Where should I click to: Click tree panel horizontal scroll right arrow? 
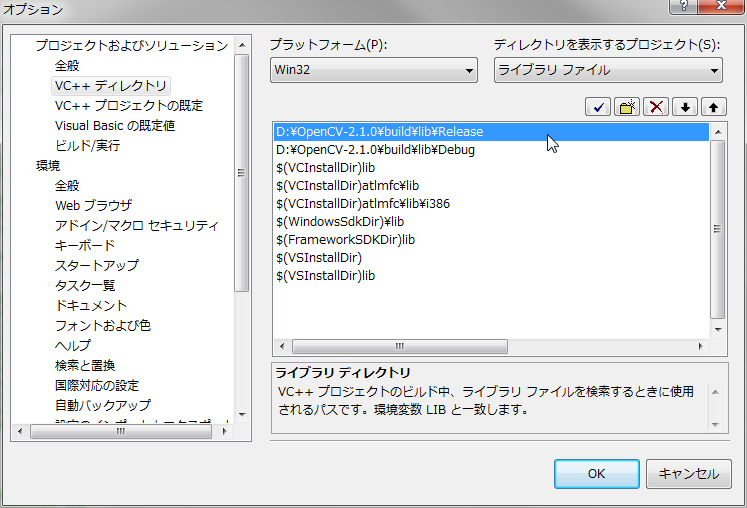pos(224,431)
